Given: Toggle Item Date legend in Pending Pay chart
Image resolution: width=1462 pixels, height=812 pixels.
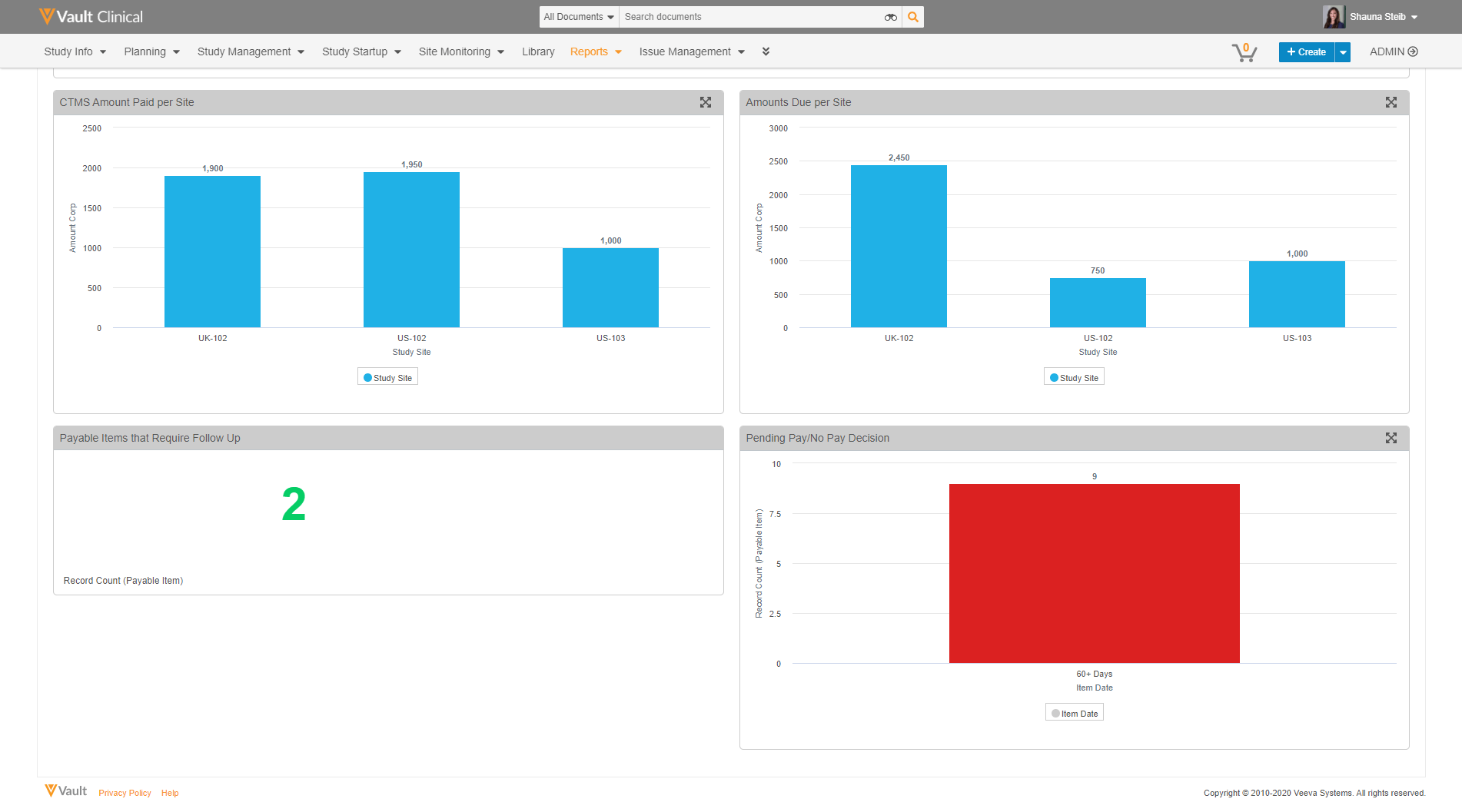Looking at the screenshot, I should pos(1074,714).
